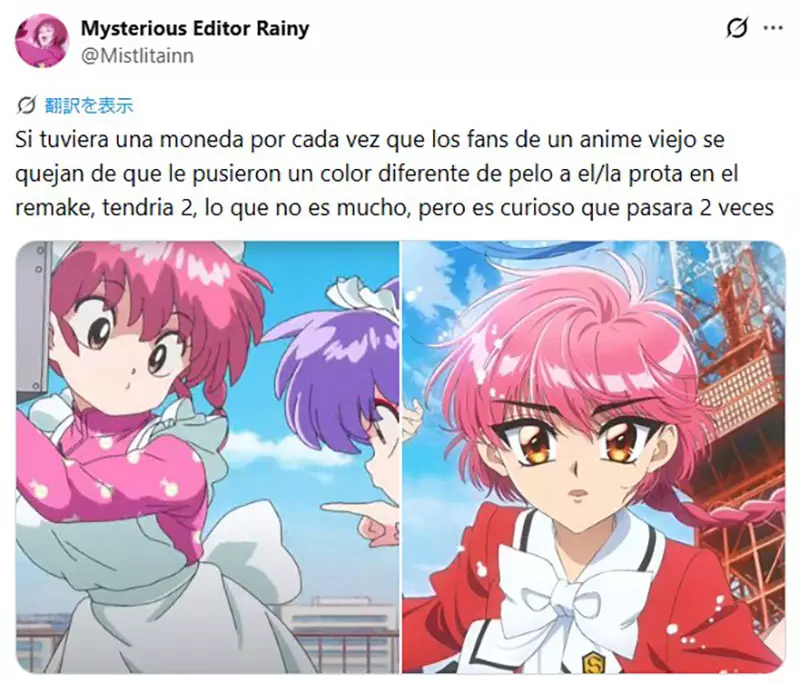Open the tweet by clicking its Spanish text

click(394, 173)
